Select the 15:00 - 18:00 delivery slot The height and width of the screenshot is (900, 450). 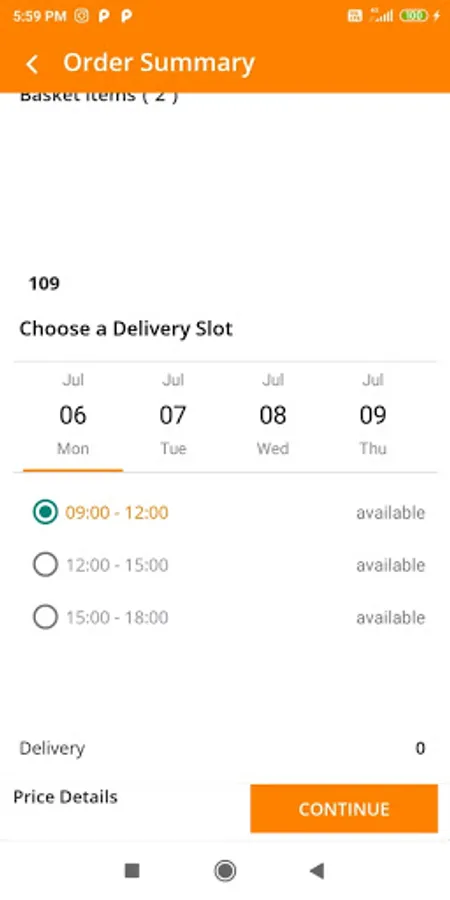point(228,618)
